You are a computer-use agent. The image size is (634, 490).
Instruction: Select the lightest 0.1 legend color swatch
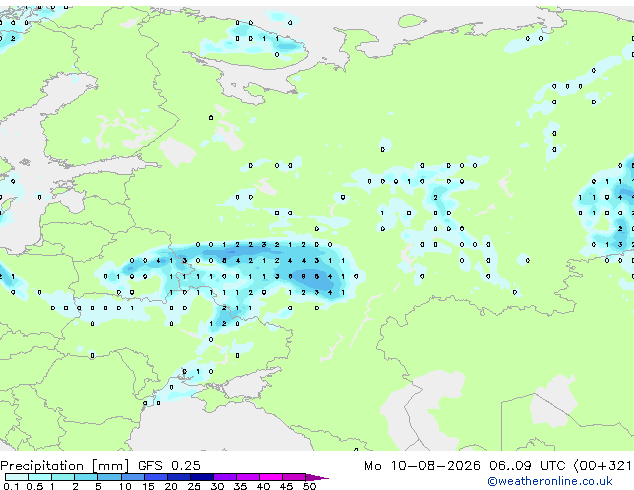[x=17, y=477]
